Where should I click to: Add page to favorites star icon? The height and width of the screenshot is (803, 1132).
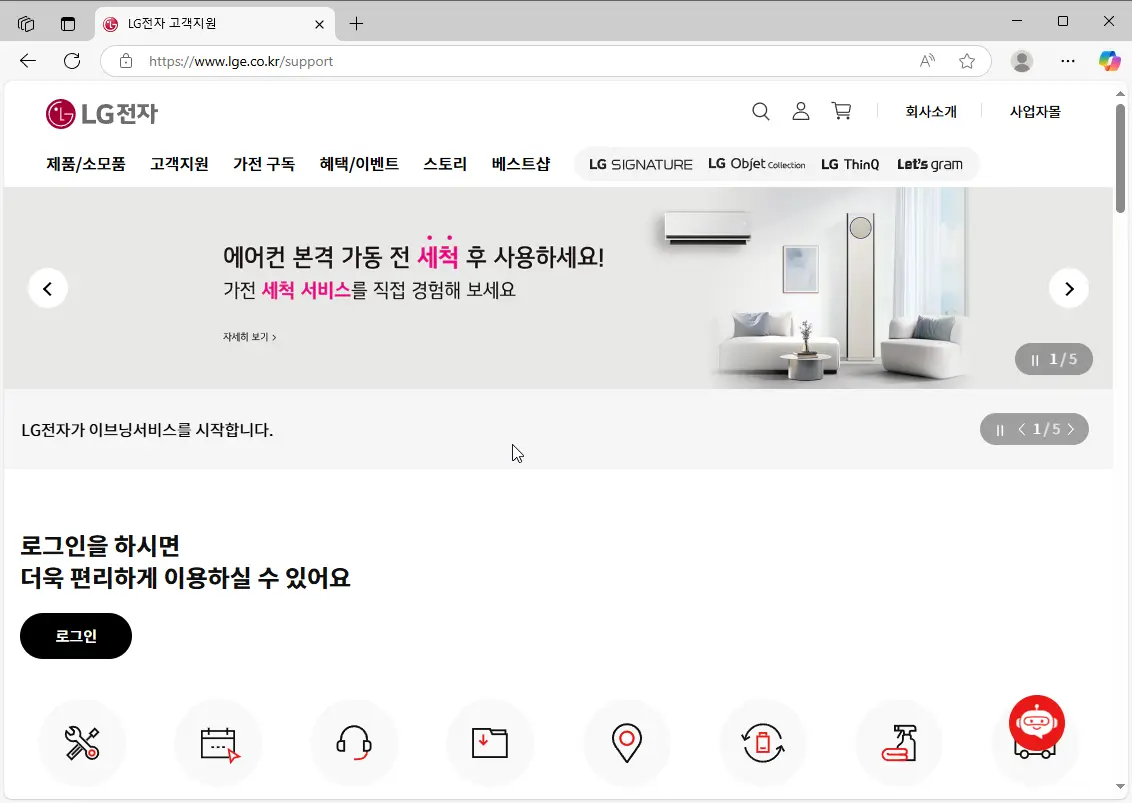[967, 61]
